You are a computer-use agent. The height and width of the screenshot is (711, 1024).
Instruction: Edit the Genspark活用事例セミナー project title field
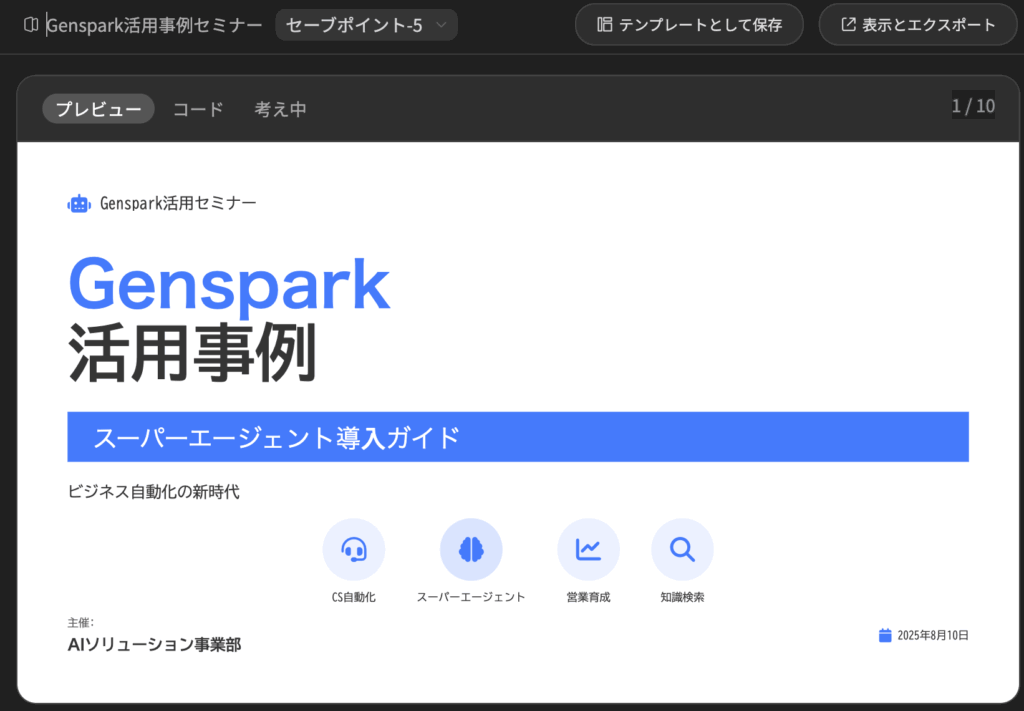pyautogui.click(x=154, y=25)
